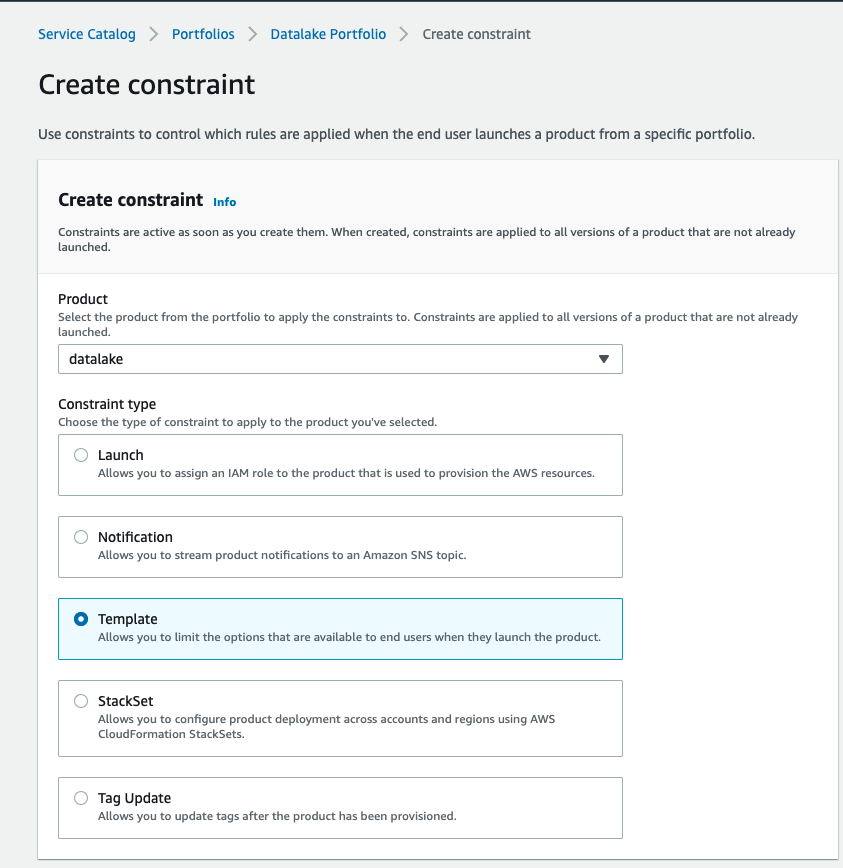The height and width of the screenshot is (868, 843).
Task: Click the Launch option card description
Action: 346,473
